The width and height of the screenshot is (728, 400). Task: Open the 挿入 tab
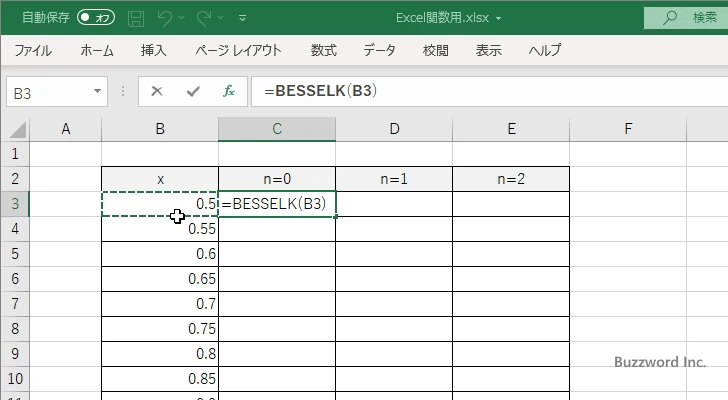coord(154,50)
